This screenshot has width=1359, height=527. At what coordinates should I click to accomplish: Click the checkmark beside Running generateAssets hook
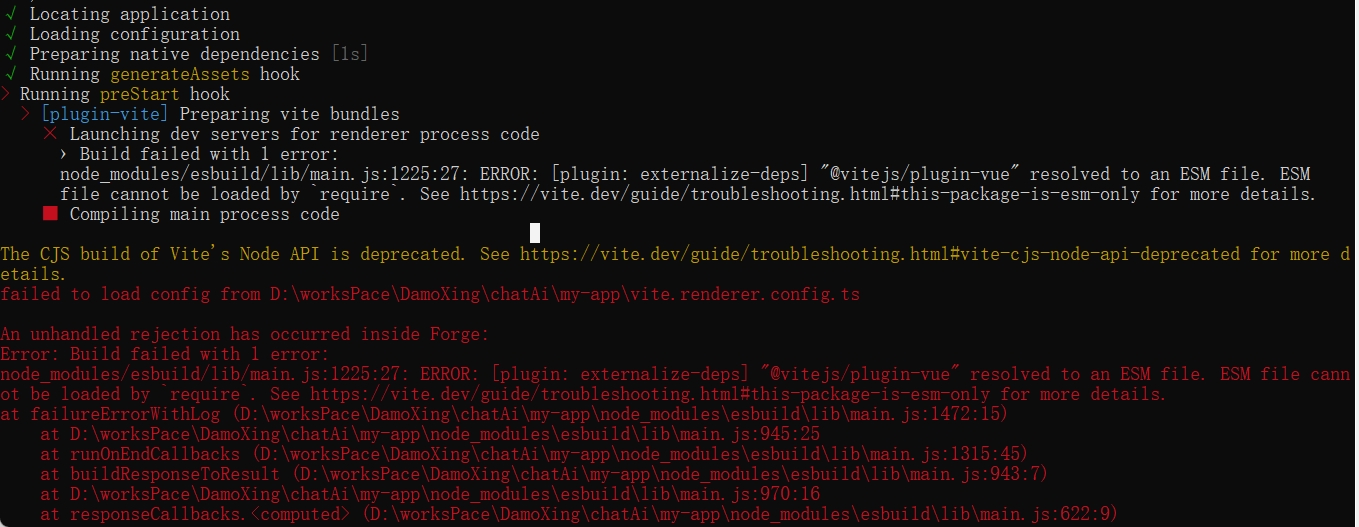pos(10,74)
